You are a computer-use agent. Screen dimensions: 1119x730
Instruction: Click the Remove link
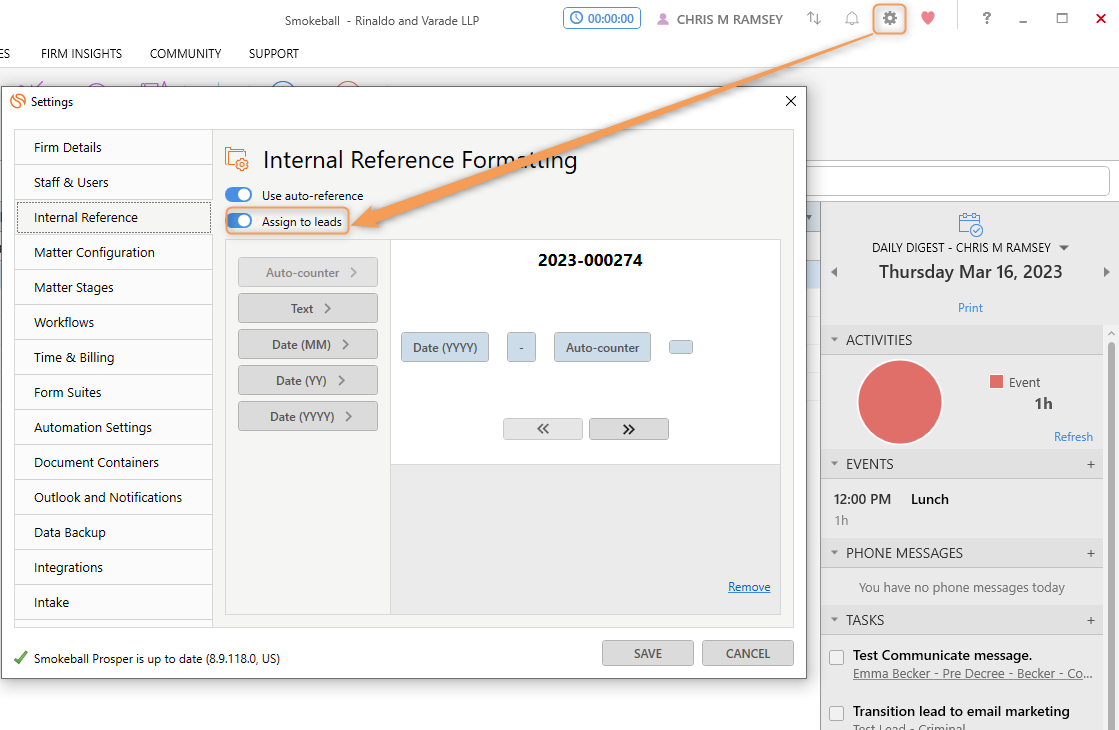[x=749, y=587]
